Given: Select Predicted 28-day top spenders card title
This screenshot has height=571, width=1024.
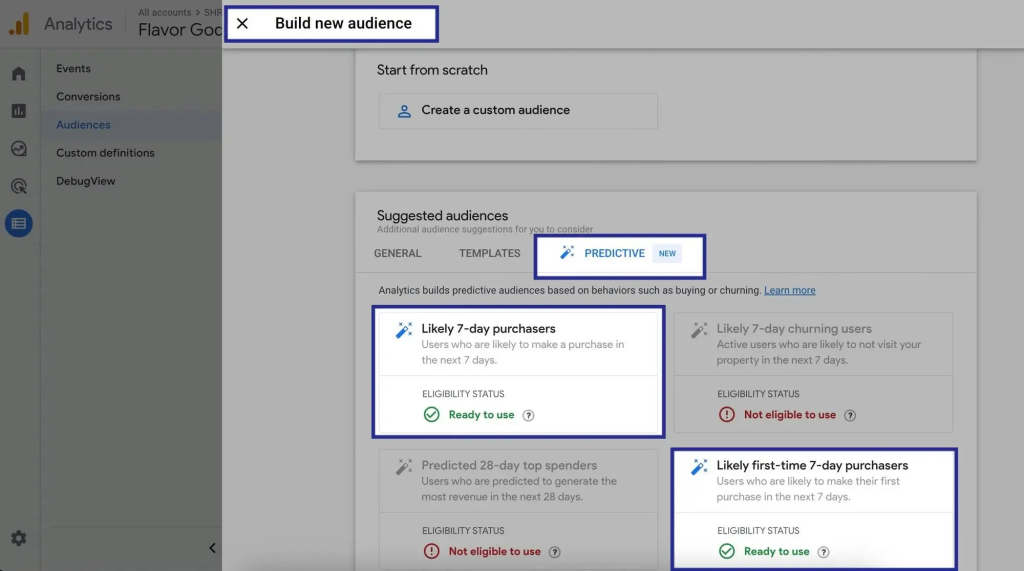Looking at the screenshot, I should click(x=509, y=465).
